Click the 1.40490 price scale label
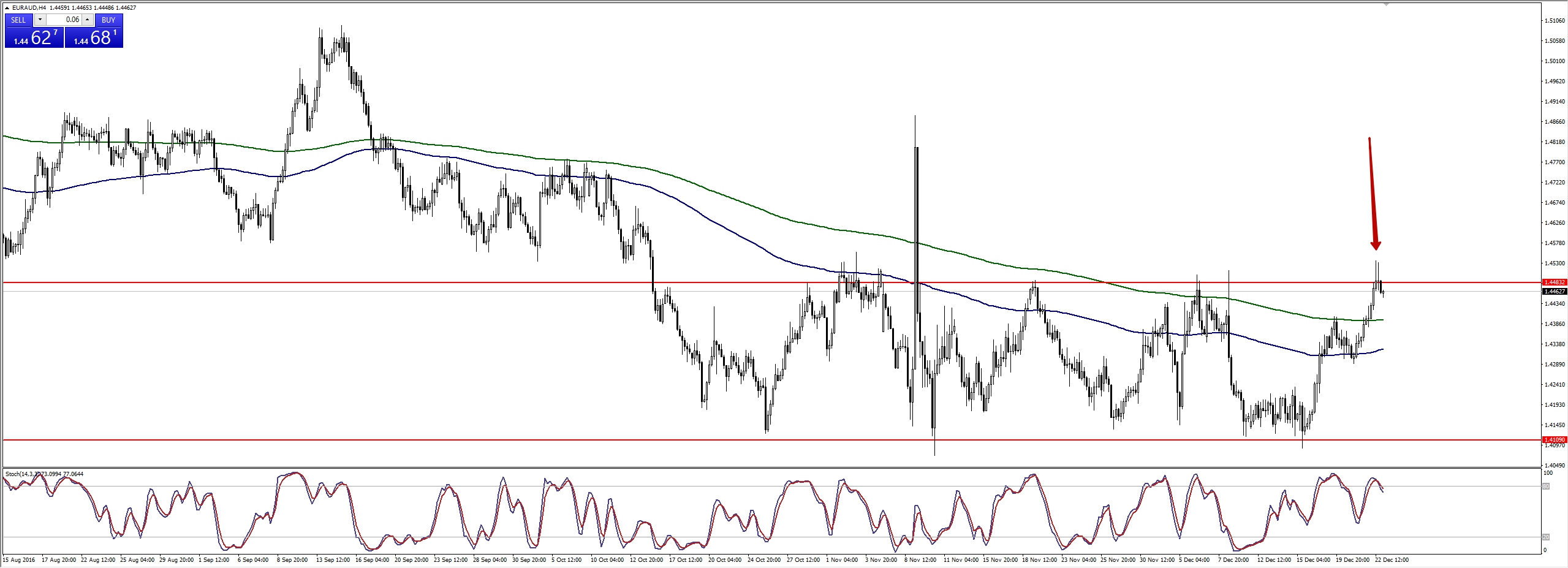The width and height of the screenshot is (1568, 568). tap(1555, 466)
